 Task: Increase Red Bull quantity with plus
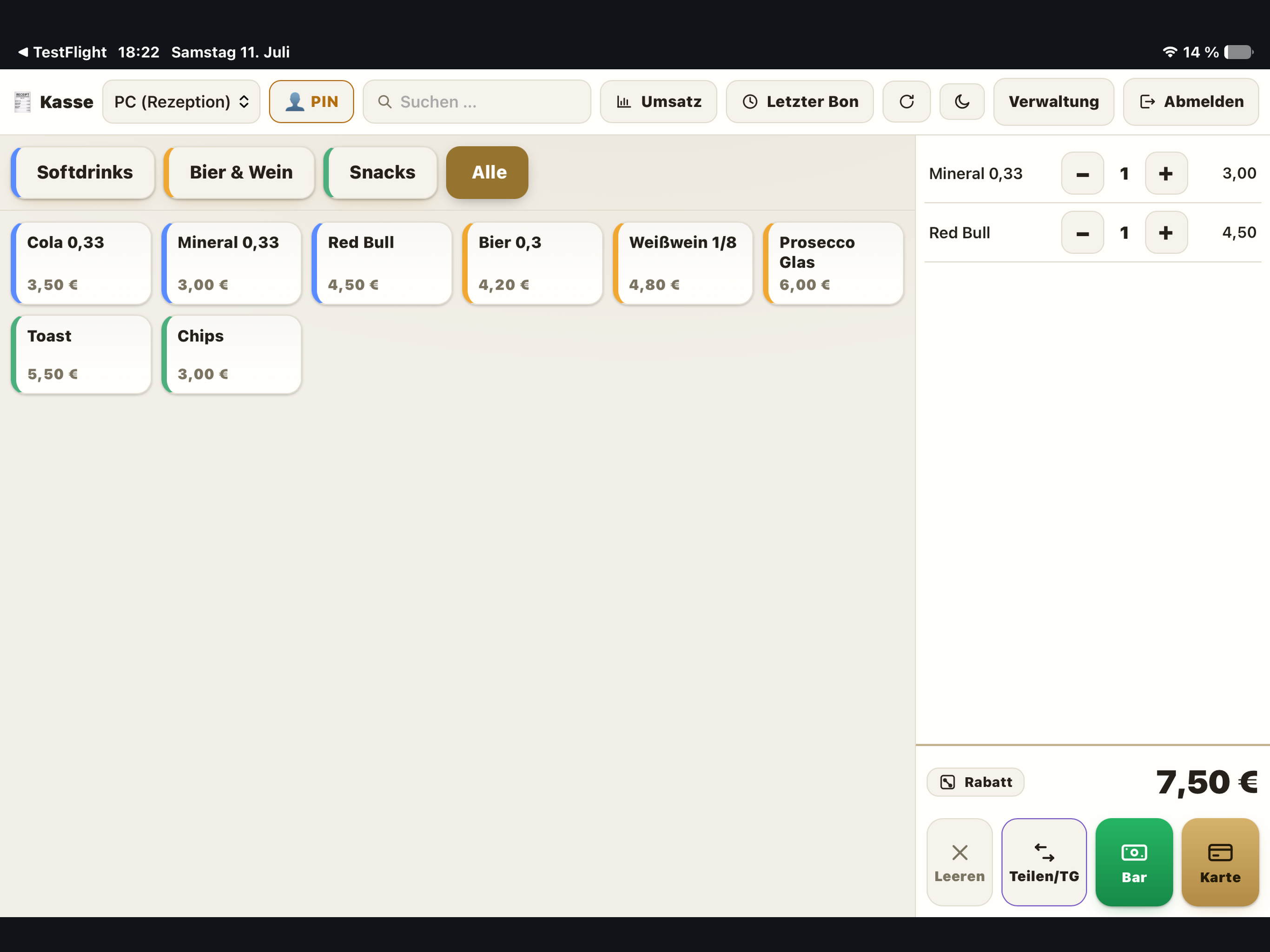[1165, 232]
